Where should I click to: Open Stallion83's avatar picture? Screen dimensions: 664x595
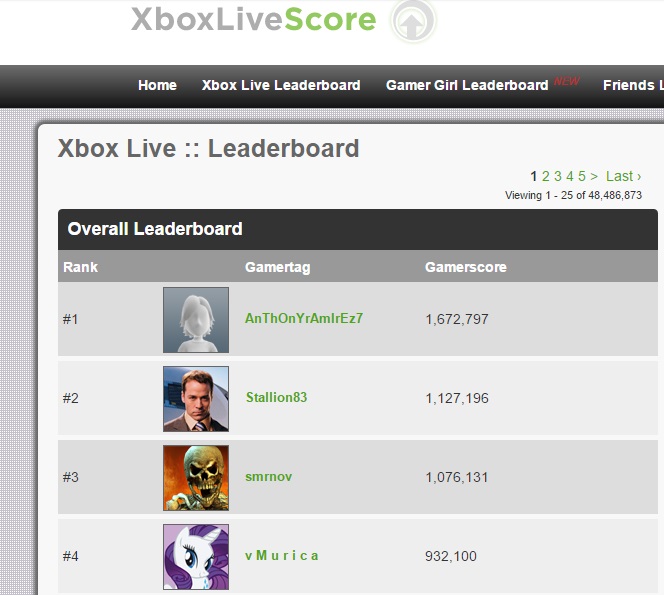click(x=196, y=399)
